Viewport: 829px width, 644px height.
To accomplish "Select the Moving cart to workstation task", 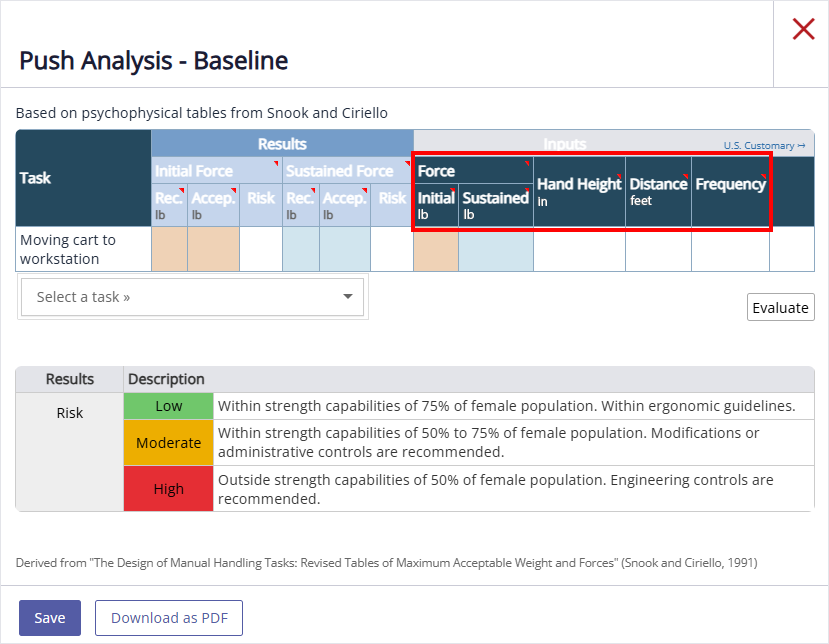I will pos(68,249).
